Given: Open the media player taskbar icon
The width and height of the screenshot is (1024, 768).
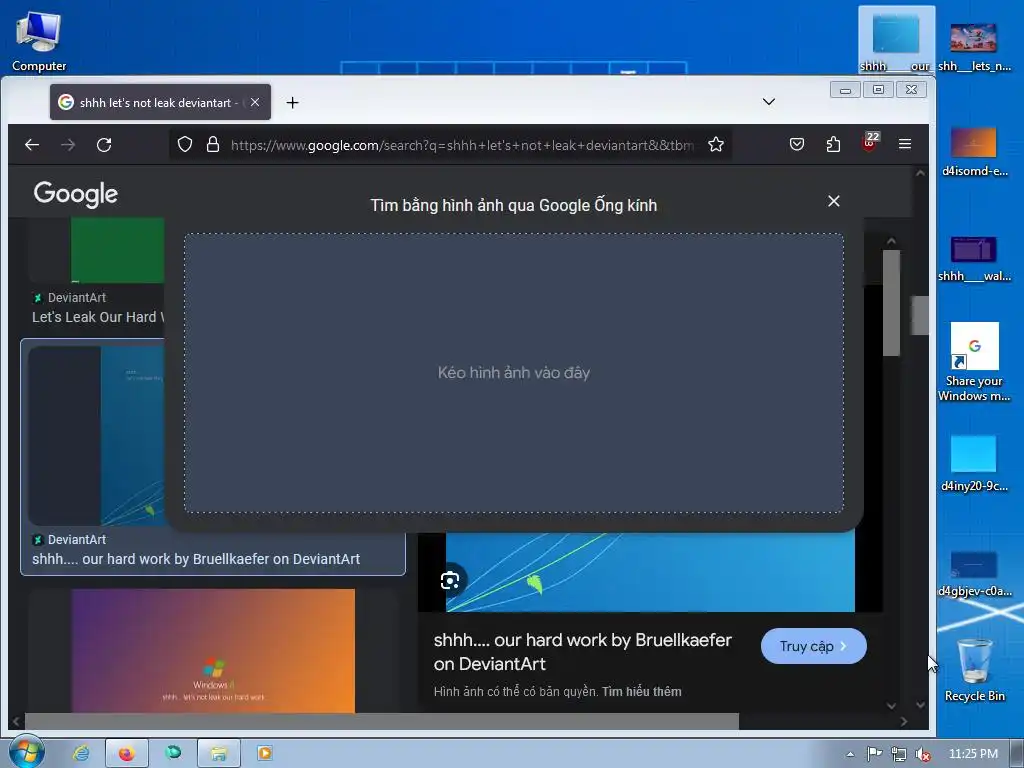Looking at the screenshot, I should 264,753.
